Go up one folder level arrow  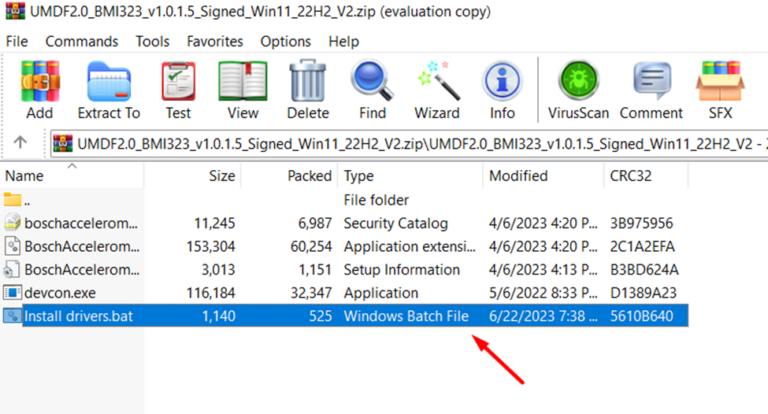coord(20,143)
